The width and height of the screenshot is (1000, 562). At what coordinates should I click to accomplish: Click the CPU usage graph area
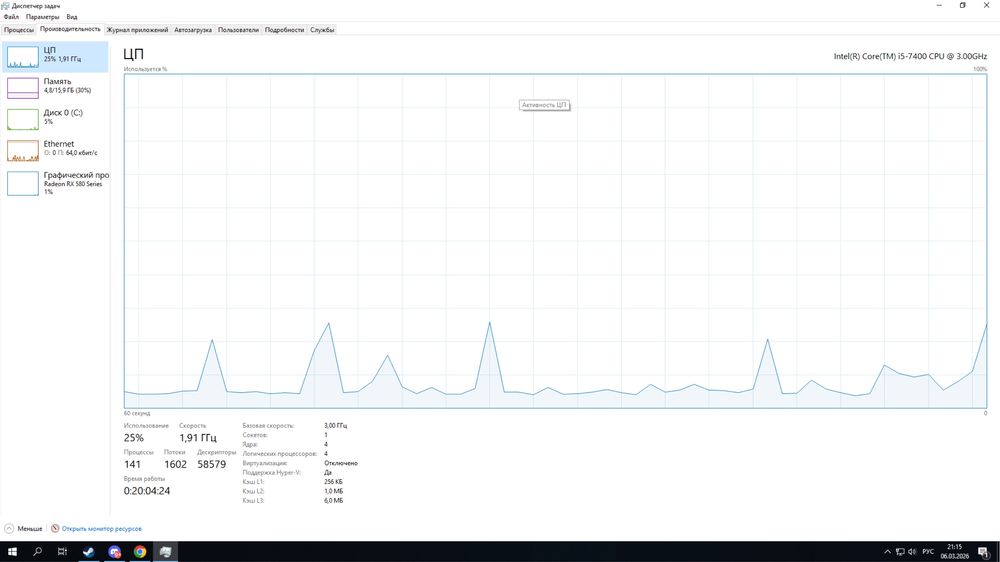555,240
